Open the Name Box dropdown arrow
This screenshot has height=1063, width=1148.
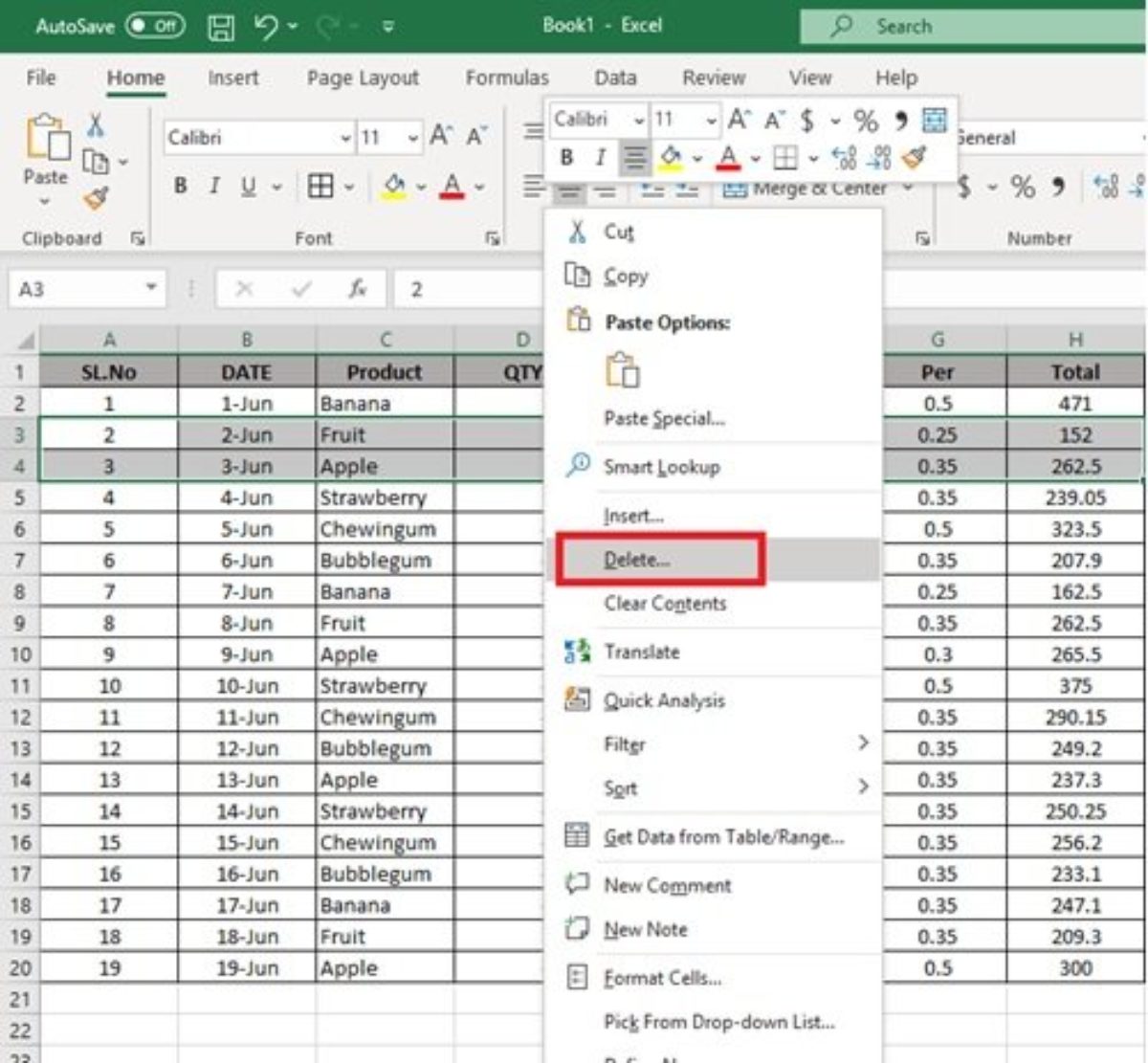click(150, 287)
